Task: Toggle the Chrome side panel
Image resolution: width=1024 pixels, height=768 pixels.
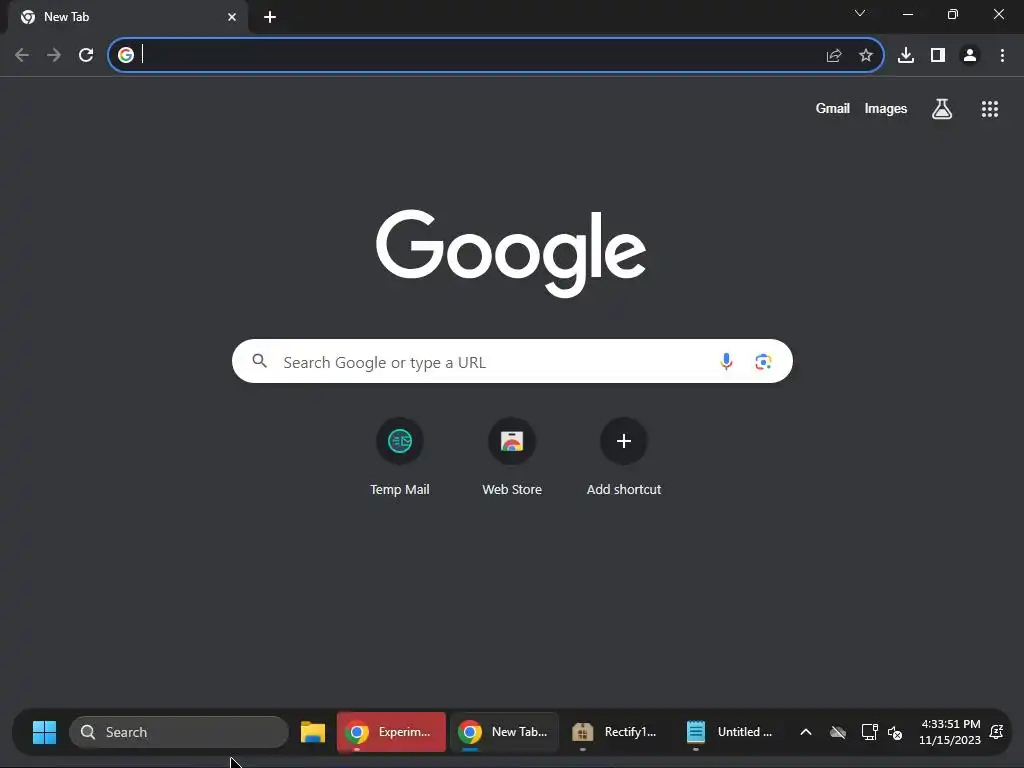Action: pos(938,55)
